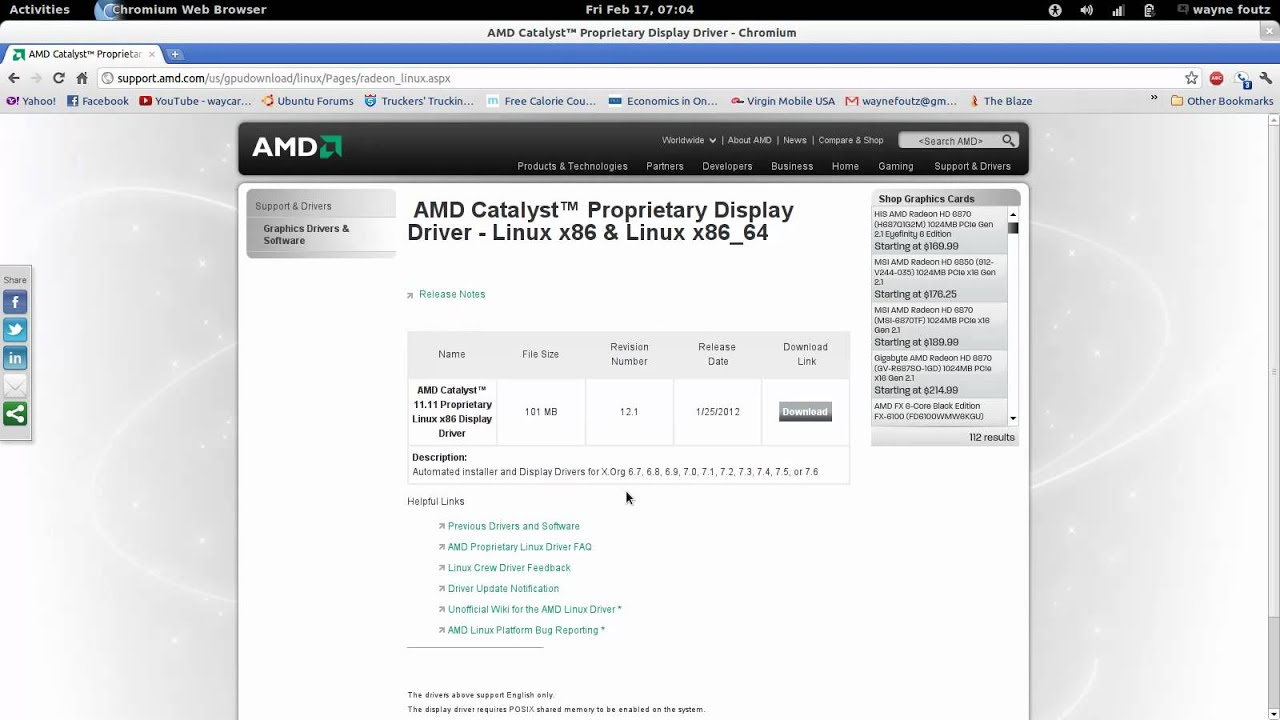Open the accessibility icon in top panel
Viewport: 1280px width, 720px height.
point(1055,10)
